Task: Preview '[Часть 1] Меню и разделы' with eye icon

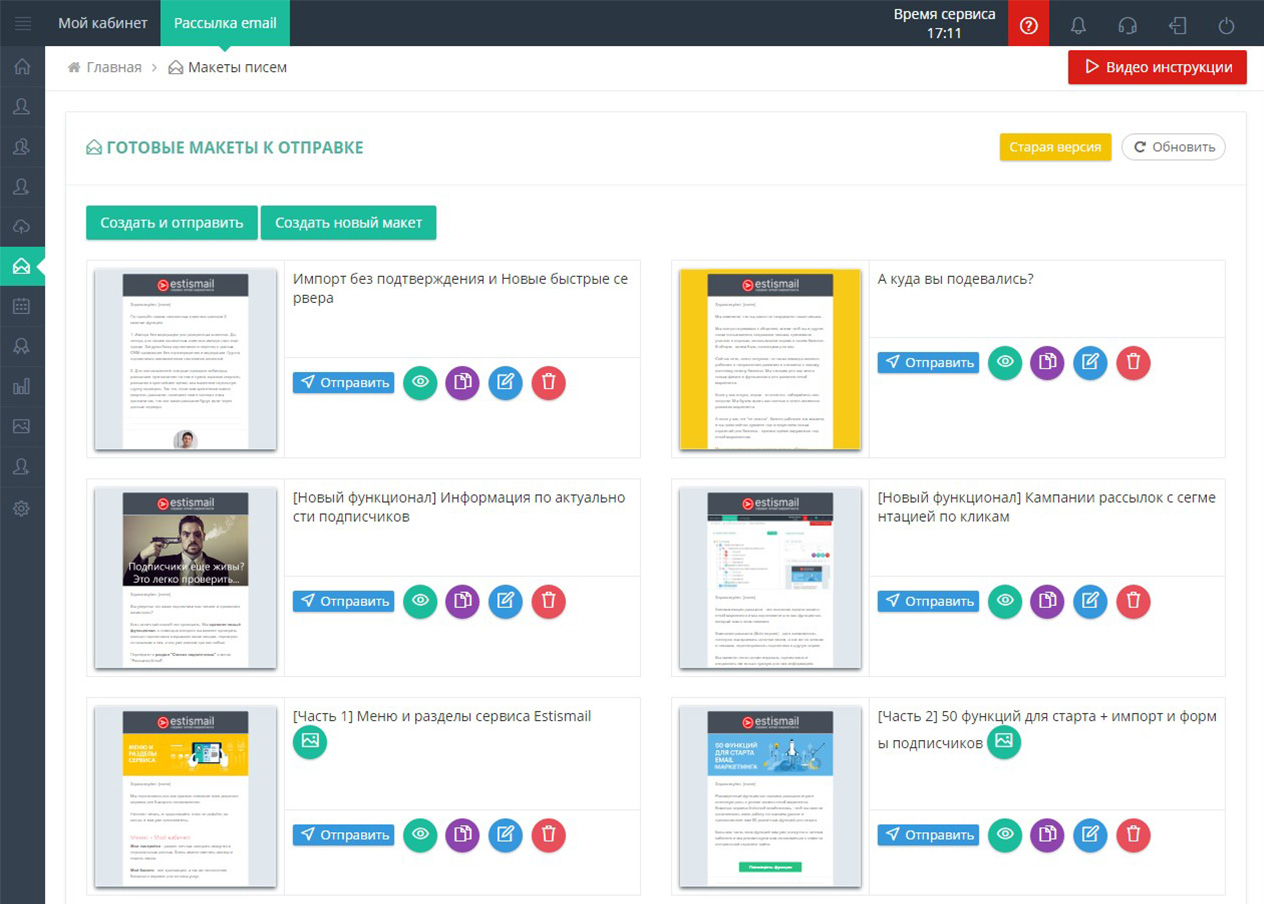Action: [x=420, y=834]
